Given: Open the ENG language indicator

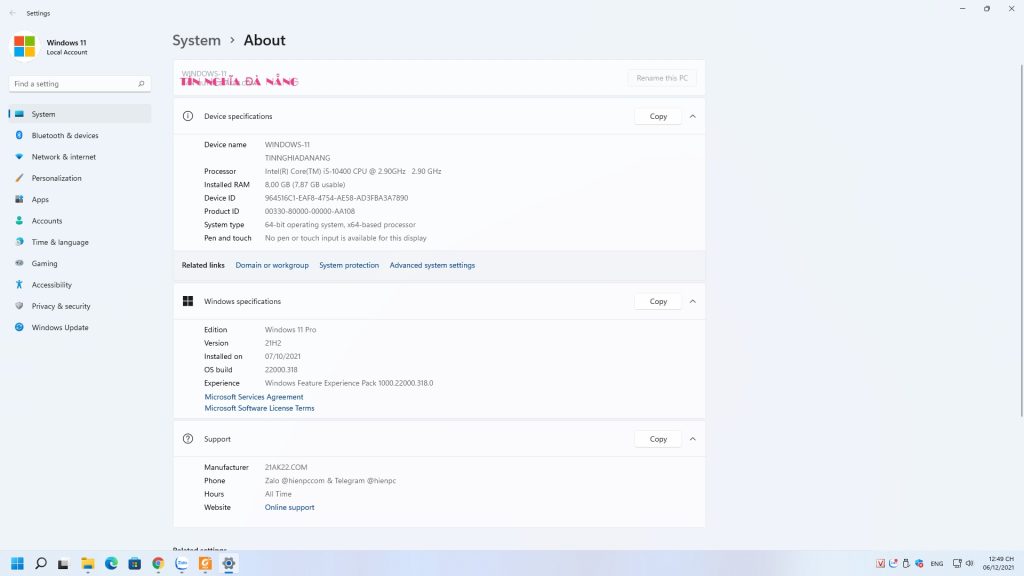Looking at the screenshot, I should pos(936,564).
